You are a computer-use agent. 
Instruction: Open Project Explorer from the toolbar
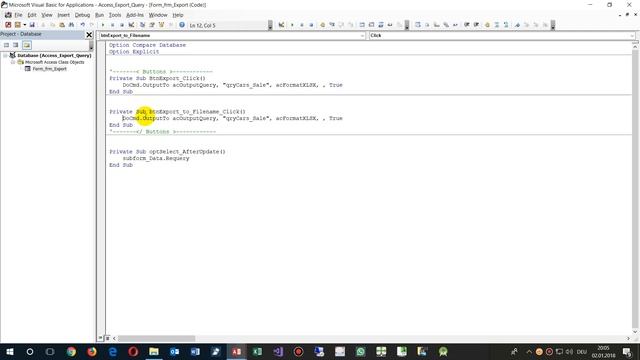click(142, 25)
